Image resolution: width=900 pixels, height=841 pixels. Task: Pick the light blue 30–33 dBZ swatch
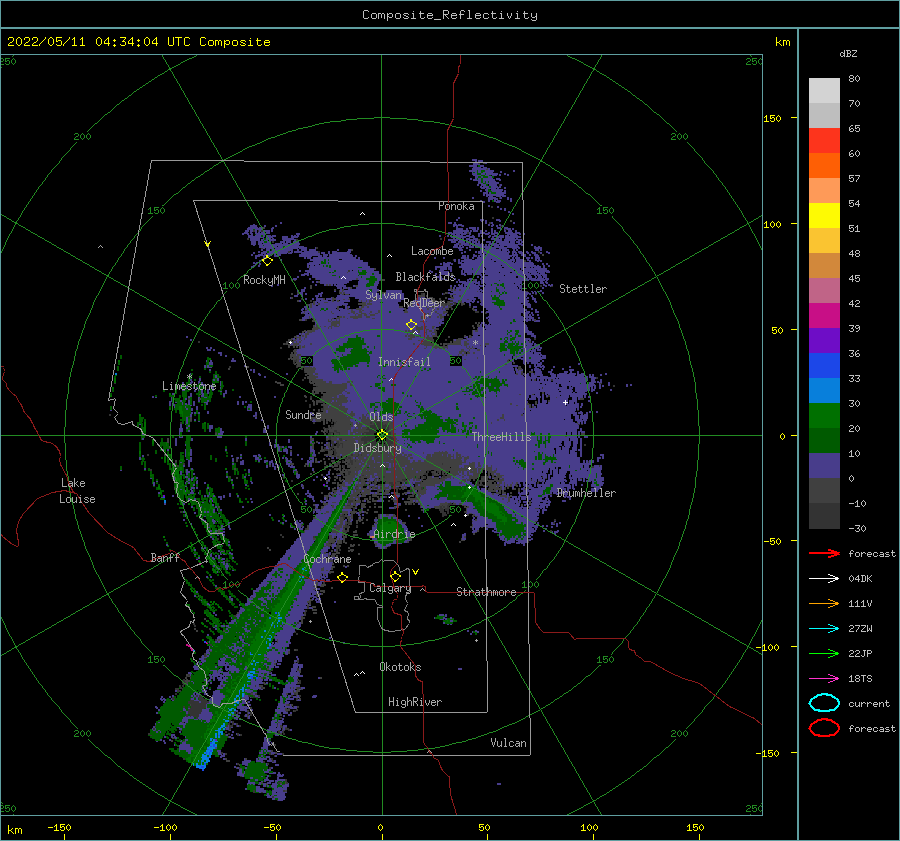pos(824,391)
